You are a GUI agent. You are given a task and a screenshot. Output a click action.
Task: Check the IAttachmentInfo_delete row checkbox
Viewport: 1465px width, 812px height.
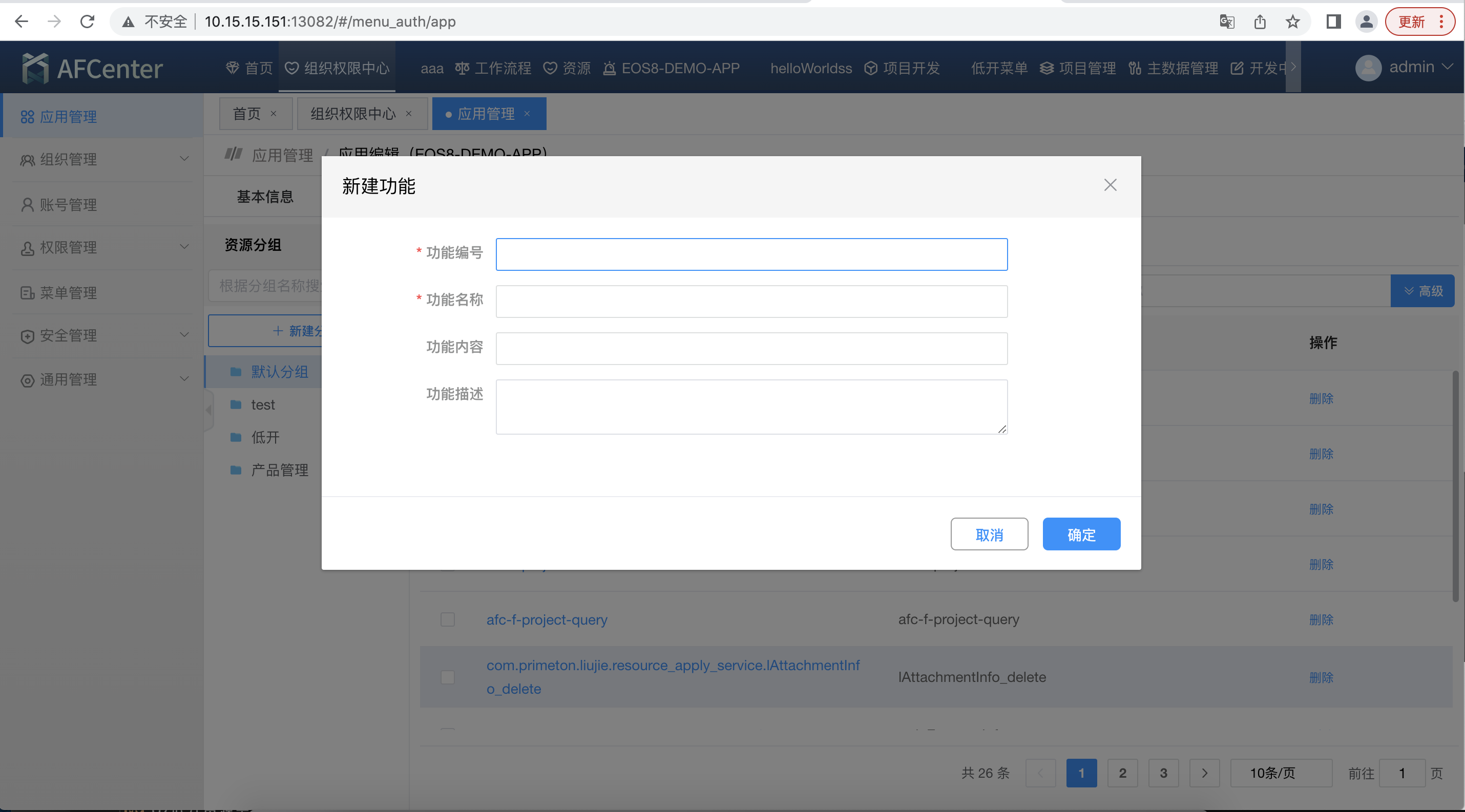pos(448,677)
